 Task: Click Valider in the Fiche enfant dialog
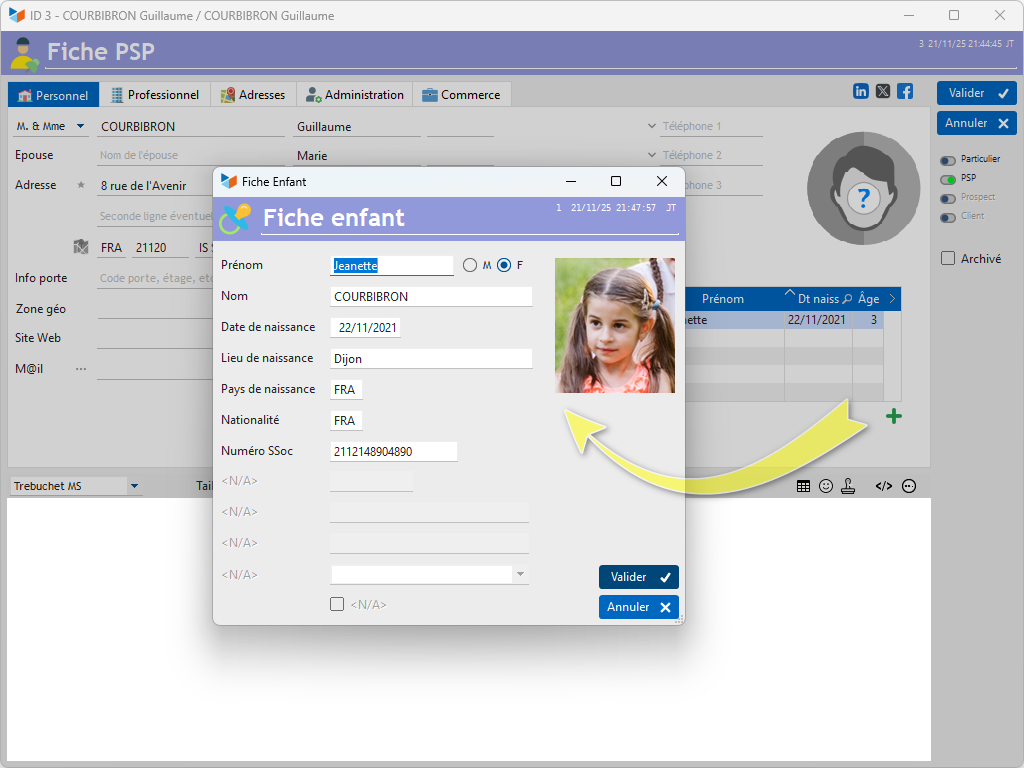[638, 577]
